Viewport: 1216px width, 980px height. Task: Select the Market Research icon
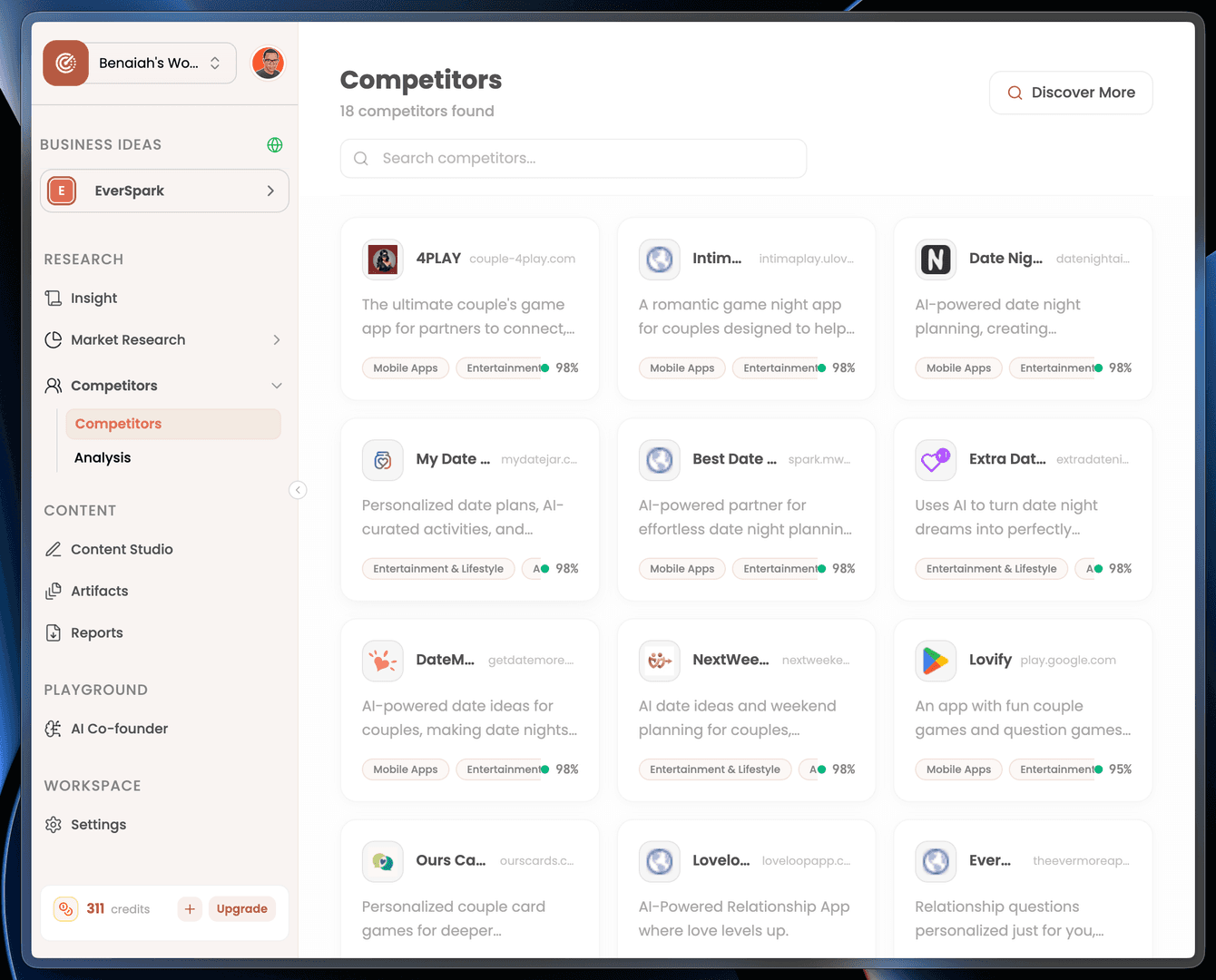click(x=54, y=339)
